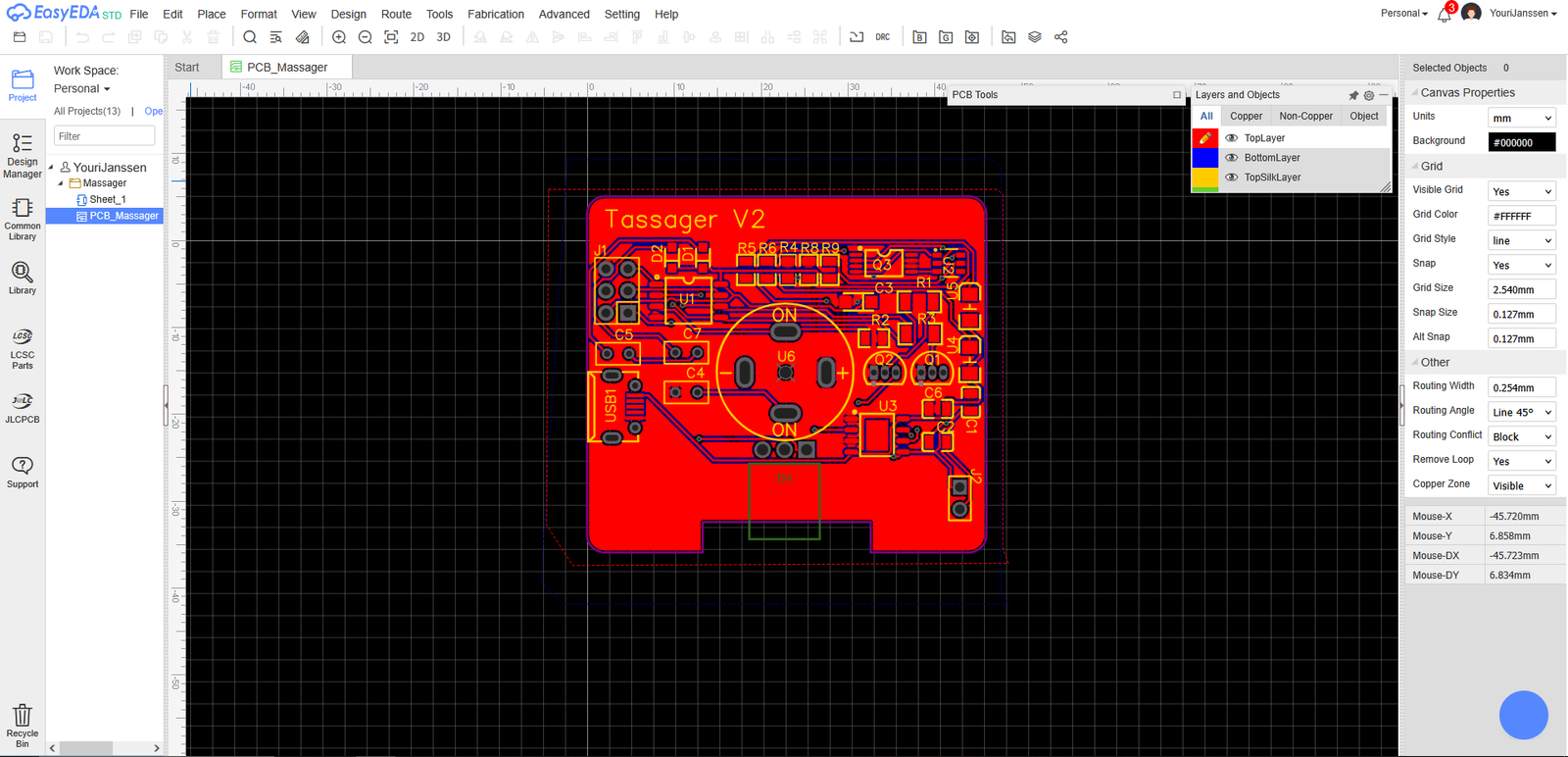
Task: Expand the Grid Style dropdown
Action: 1521,240
